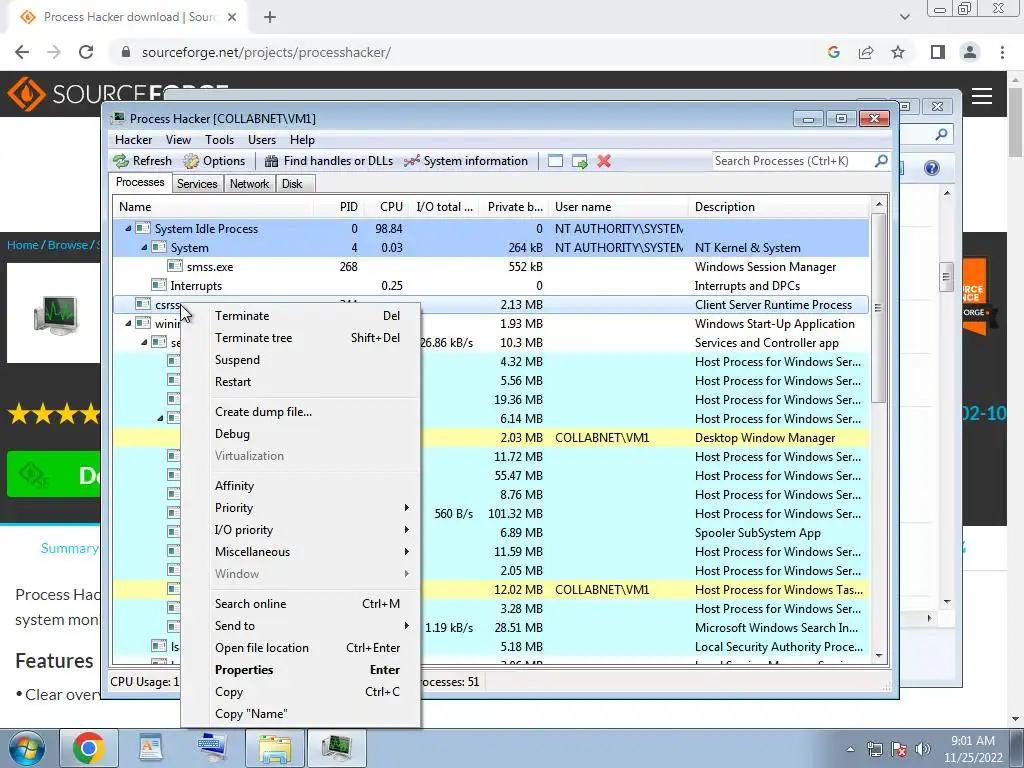Viewport: 1024px width, 768px height.
Task: Choose Terminate tree menu entry
Action: (301, 338)
